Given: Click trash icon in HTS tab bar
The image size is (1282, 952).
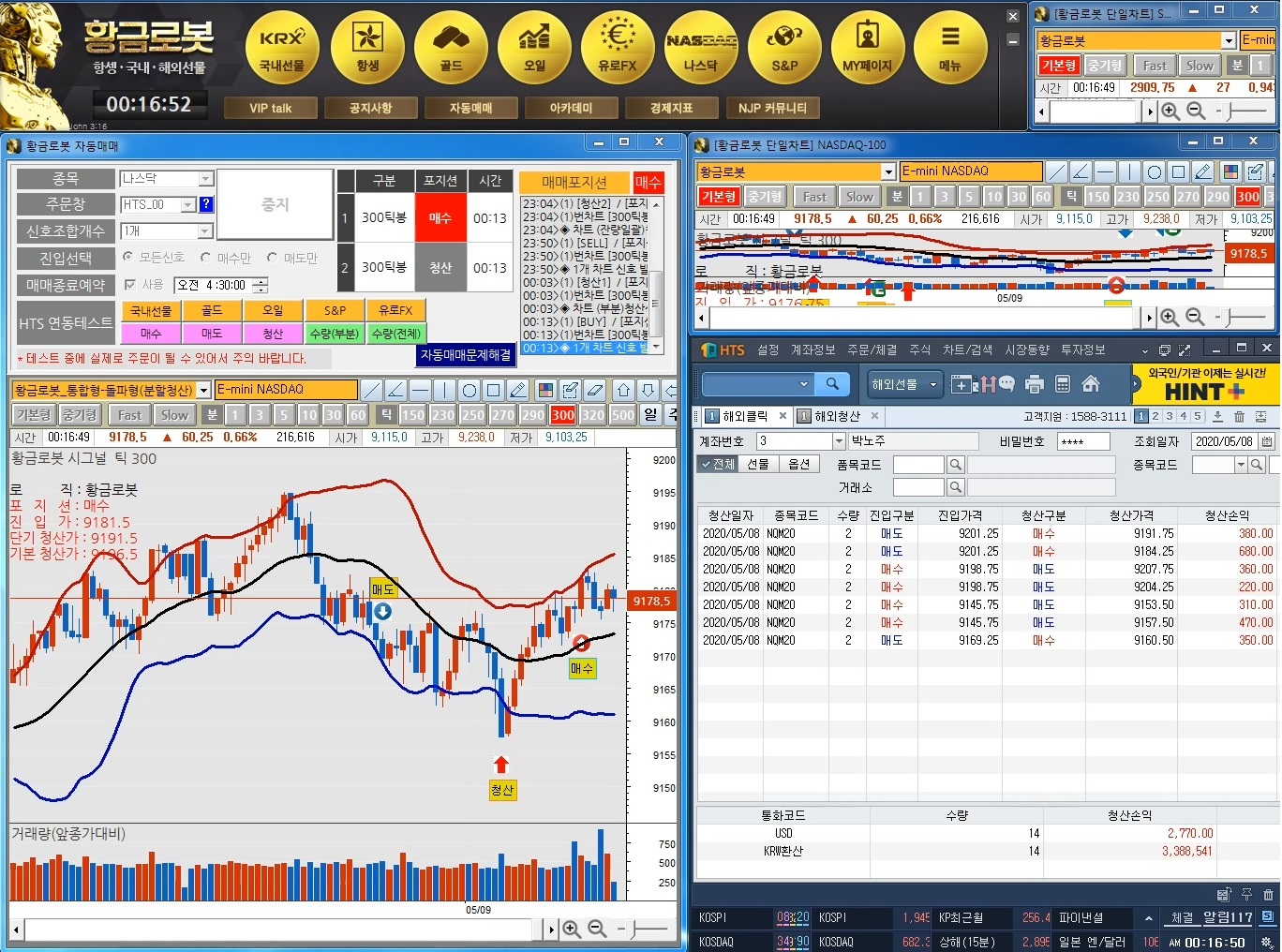Looking at the screenshot, I should [1239, 416].
